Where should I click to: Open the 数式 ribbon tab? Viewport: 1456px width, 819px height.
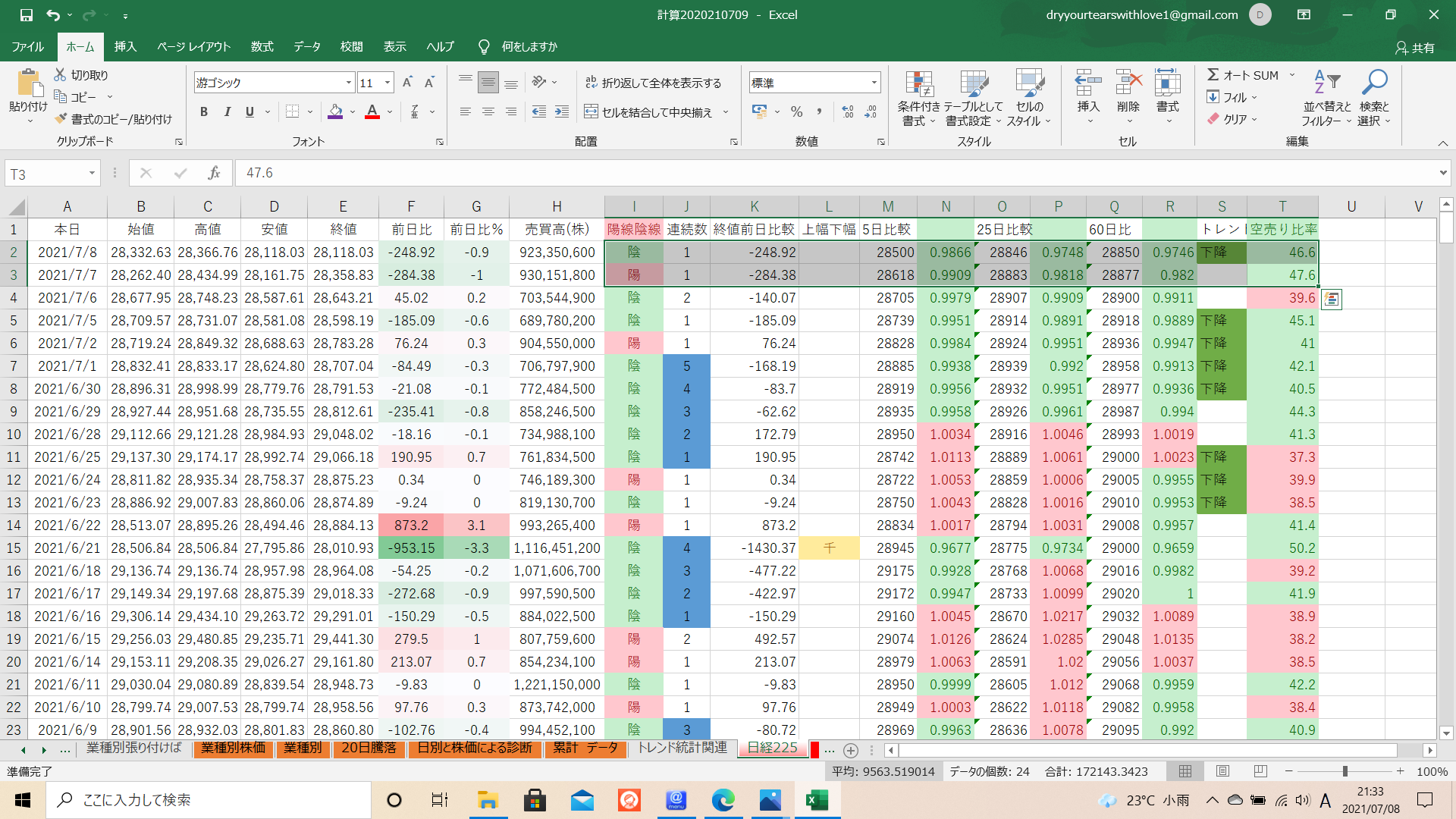[262, 46]
